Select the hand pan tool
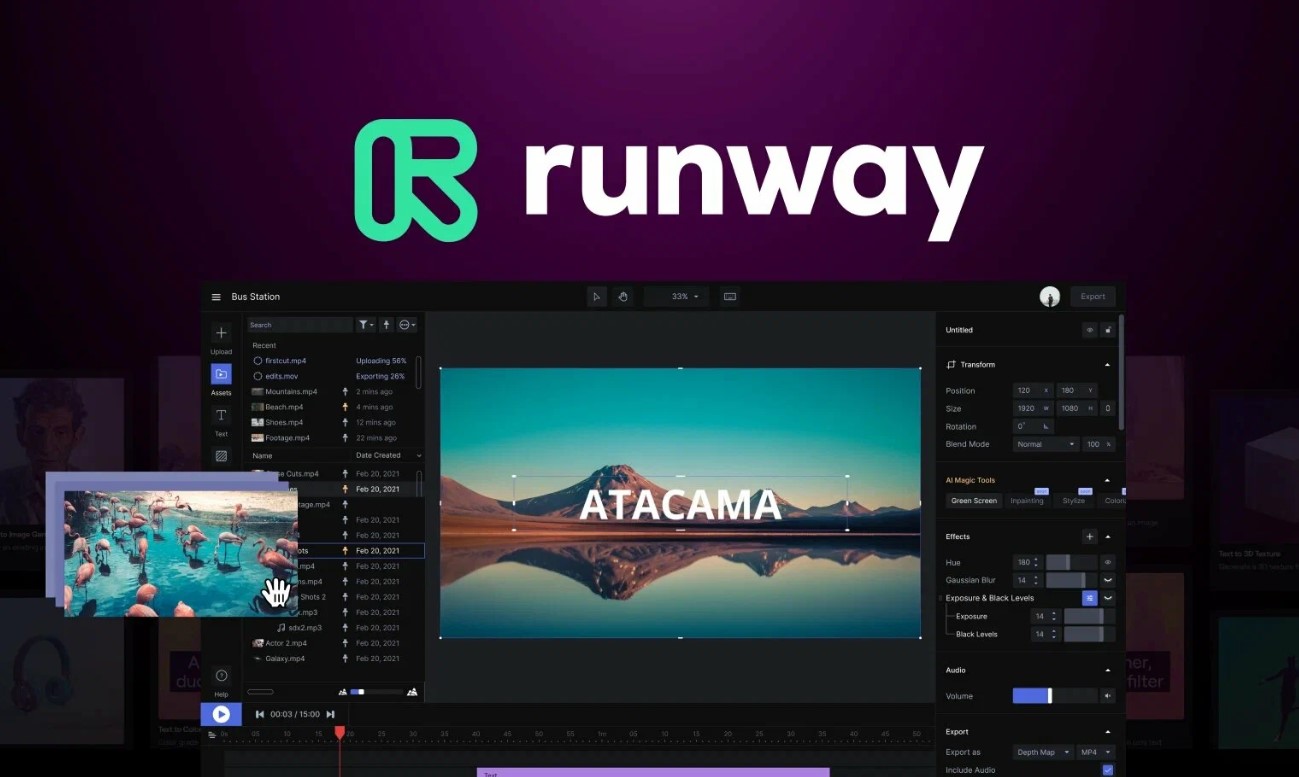This screenshot has width=1299, height=777. tap(623, 296)
